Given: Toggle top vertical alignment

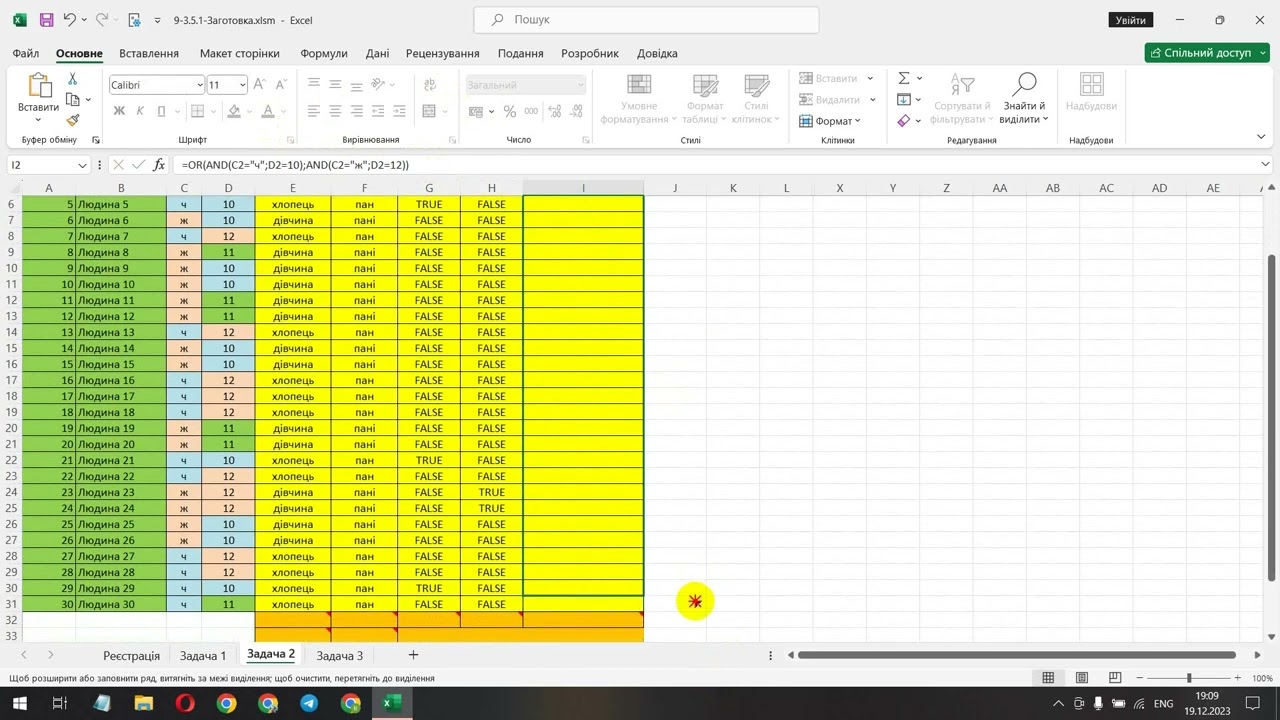Looking at the screenshot, I should click(314, 85).
